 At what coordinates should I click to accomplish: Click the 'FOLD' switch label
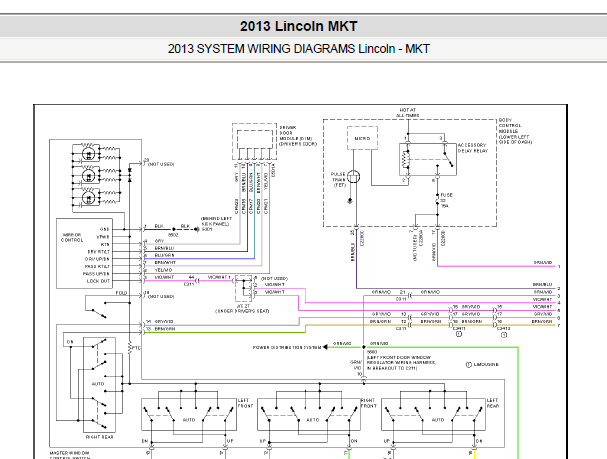121,293
